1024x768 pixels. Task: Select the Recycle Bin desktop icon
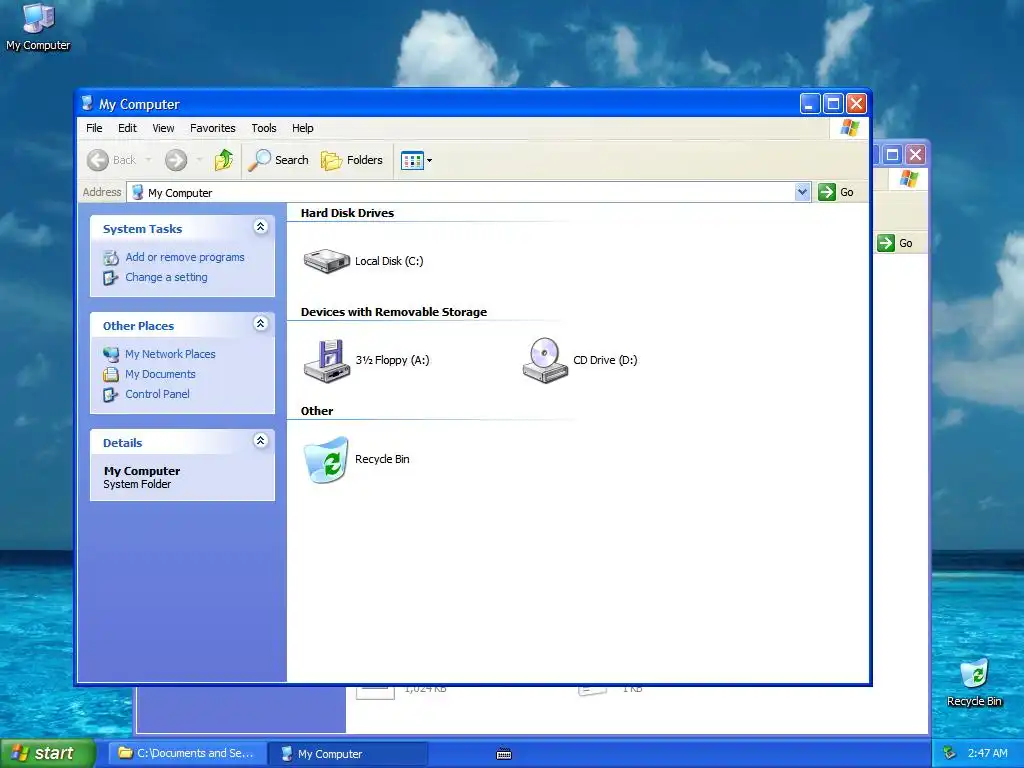tap(974, 683)
